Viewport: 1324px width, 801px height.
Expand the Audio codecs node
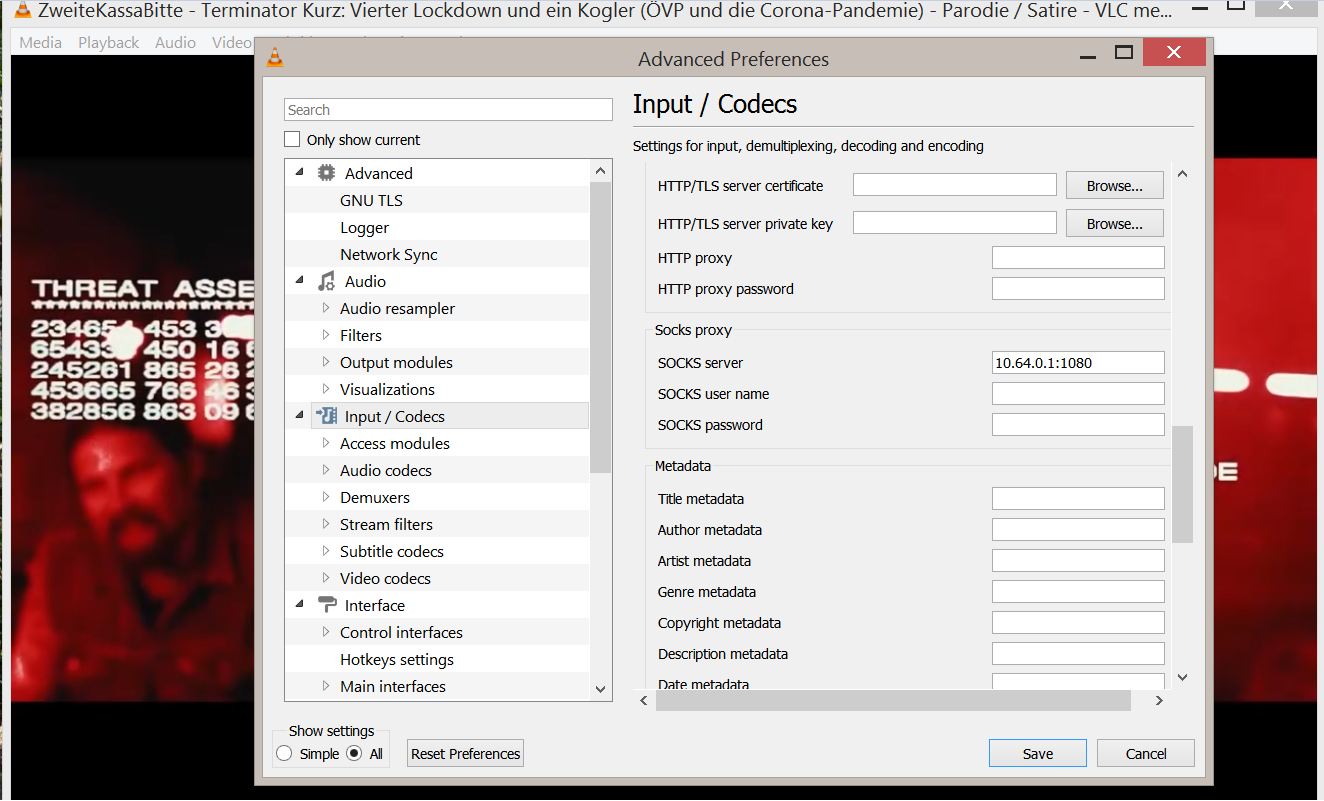326,470
